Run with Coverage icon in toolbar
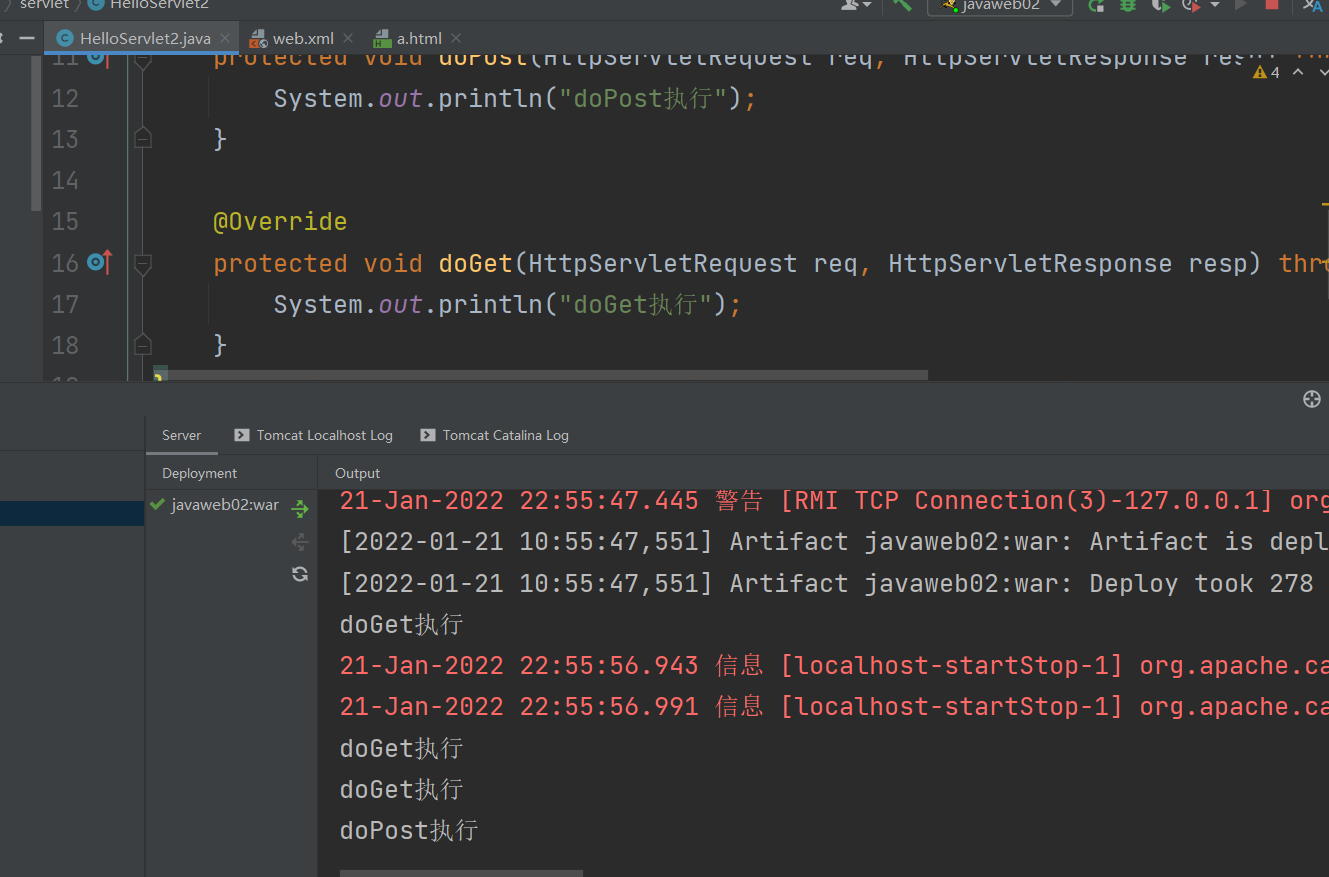Screen dimensions: 1329x877 tap(1160, 5)
